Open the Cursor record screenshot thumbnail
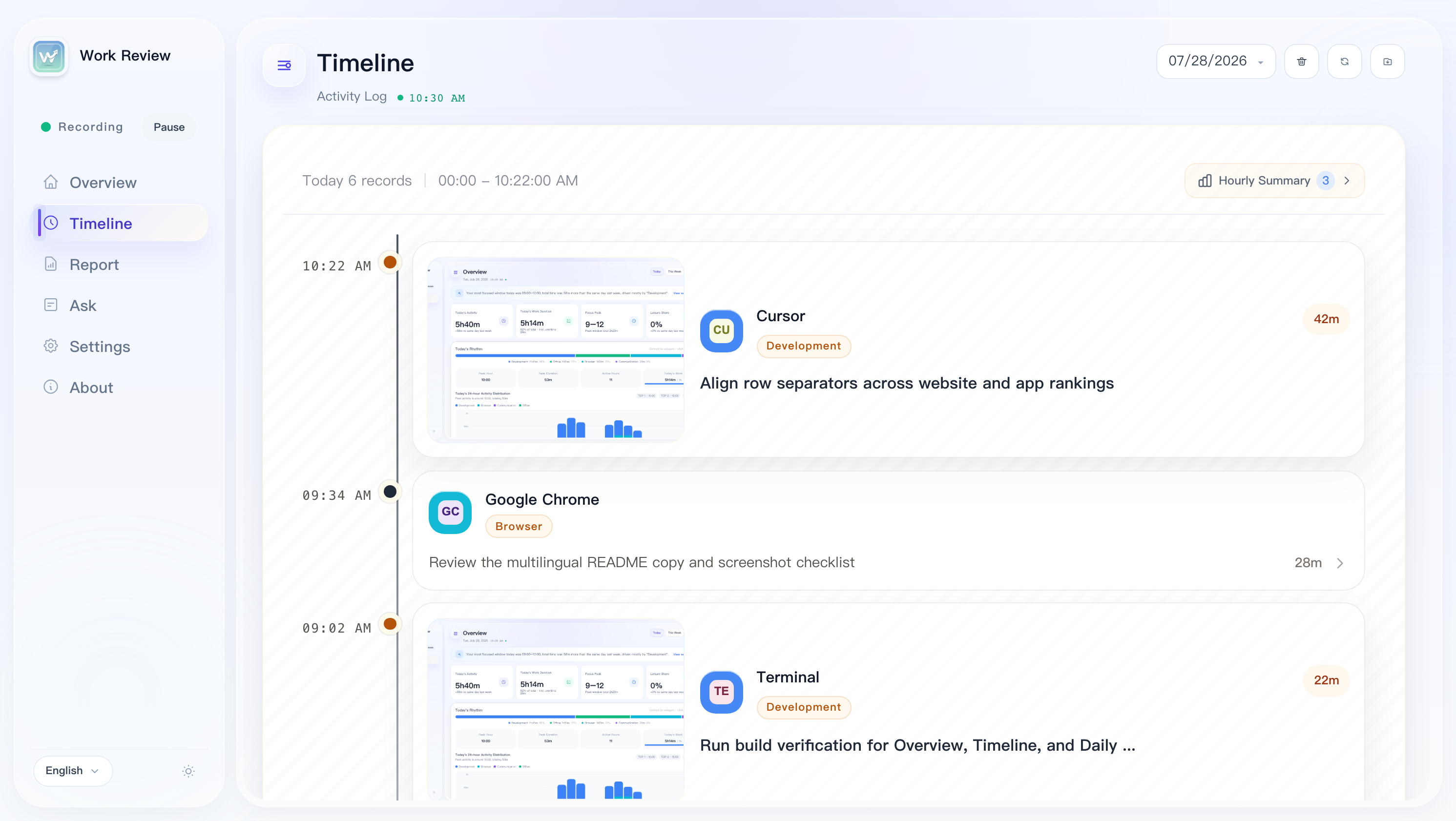 (556, 350)
